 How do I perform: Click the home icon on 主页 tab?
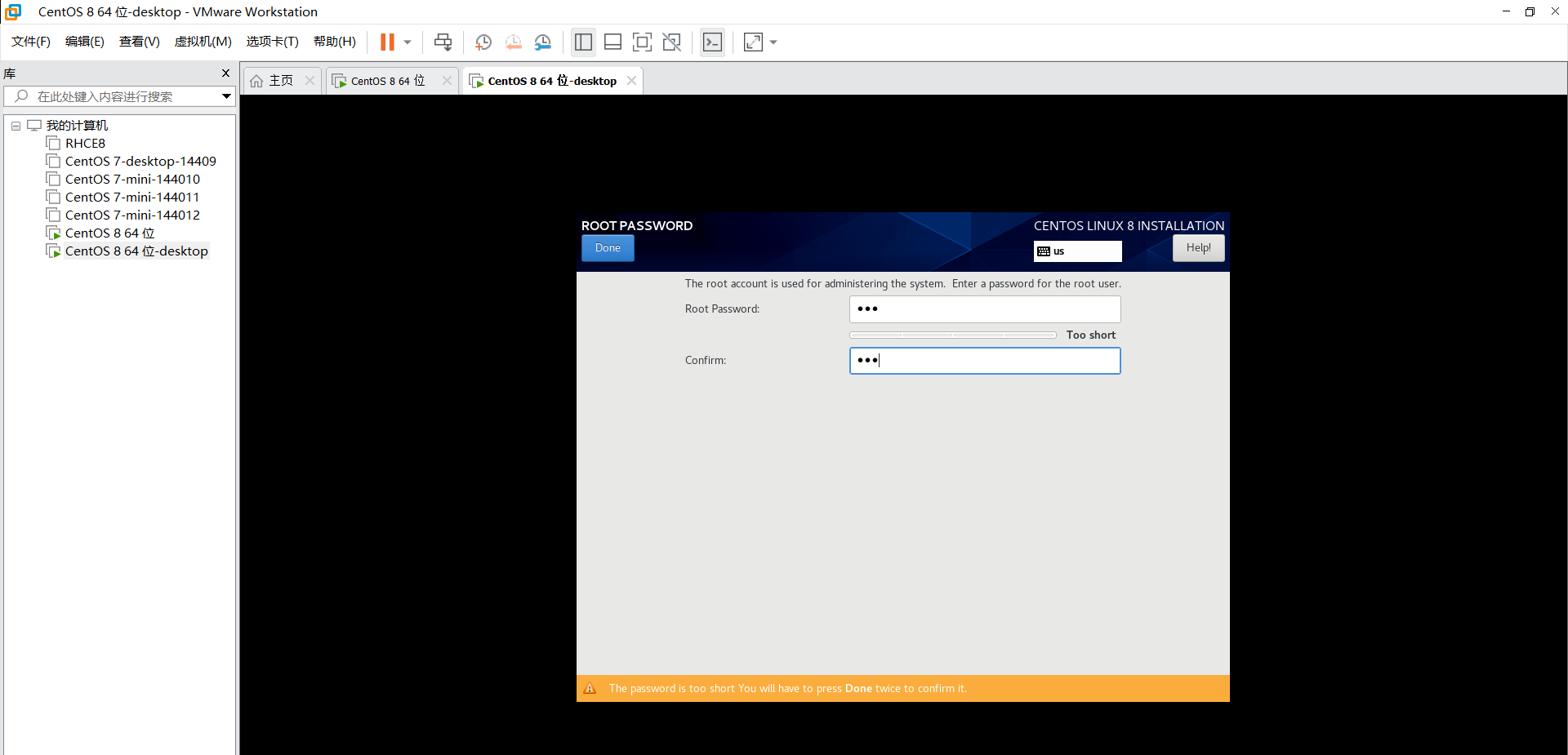click(256, 81)
